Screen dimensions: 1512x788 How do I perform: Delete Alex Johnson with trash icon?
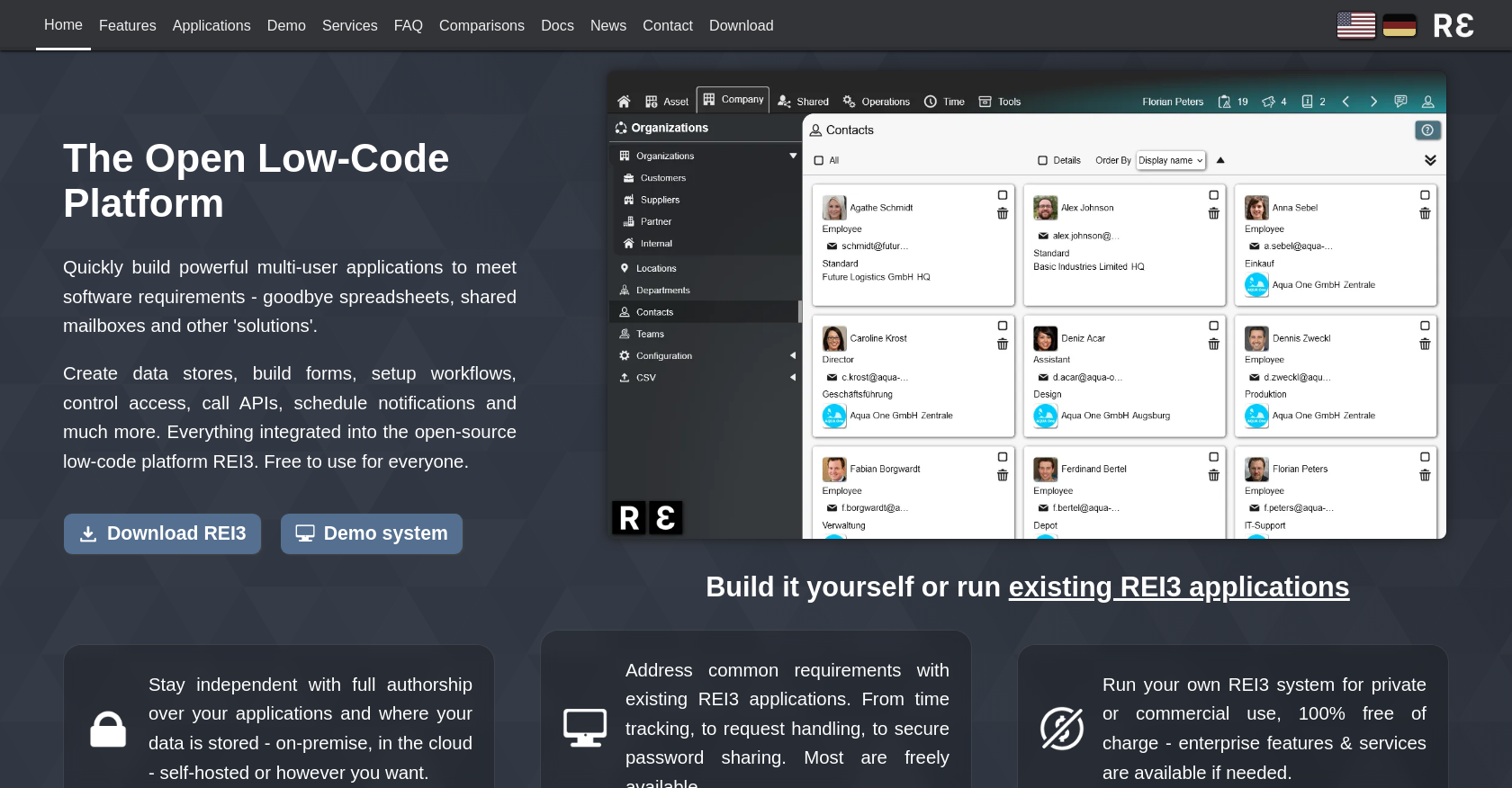coord(1213,213)
